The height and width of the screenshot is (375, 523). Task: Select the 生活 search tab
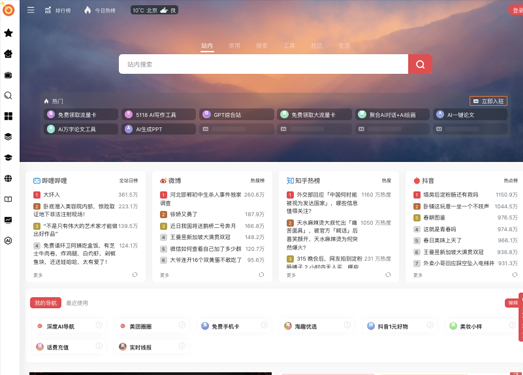[344, 46]
